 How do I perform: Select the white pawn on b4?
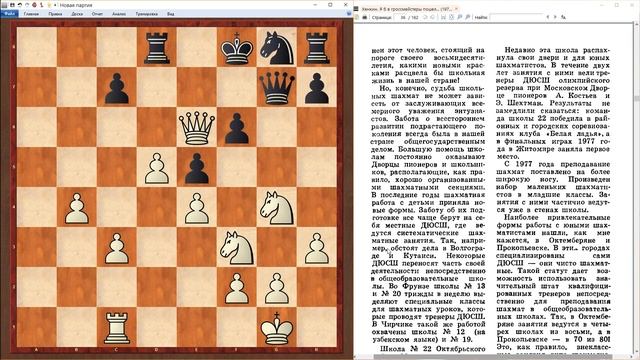pos(77,208)
